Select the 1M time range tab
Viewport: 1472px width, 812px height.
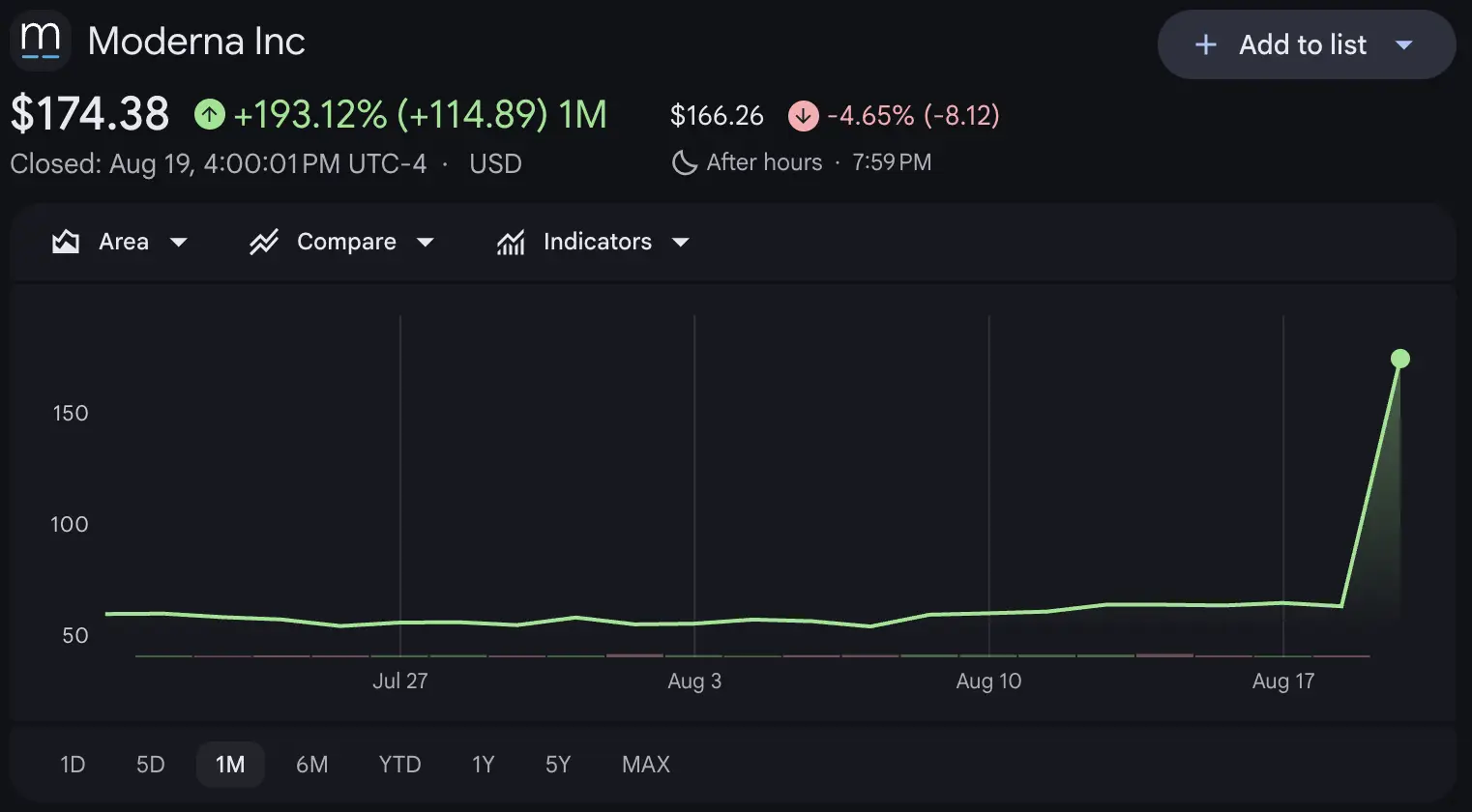coord(230,765)
